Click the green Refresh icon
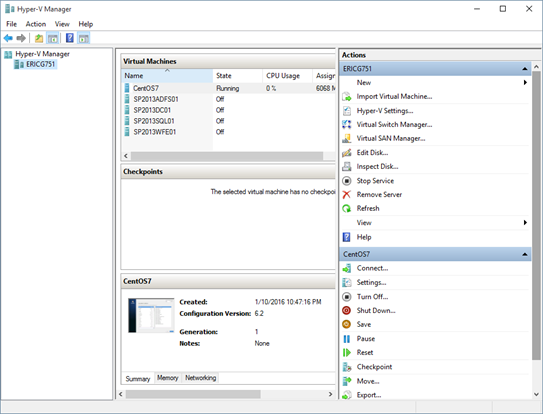Image resolution: width=543 pixels, height=414 pixels. pos(347,209)
